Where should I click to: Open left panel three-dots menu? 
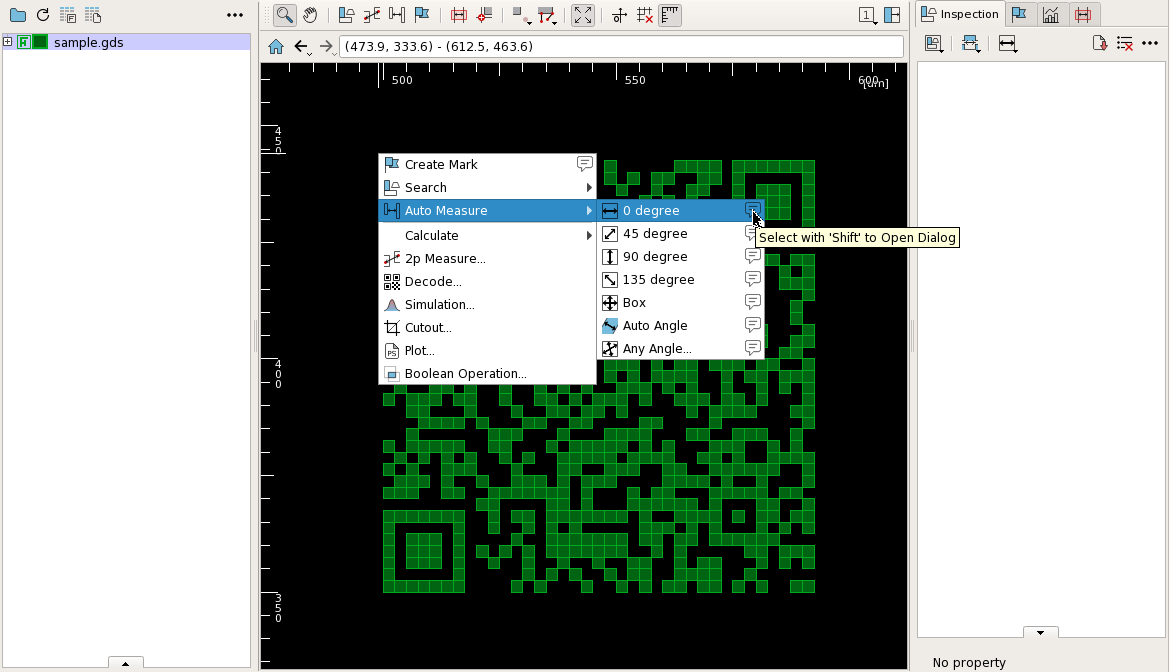pos(235,15)
